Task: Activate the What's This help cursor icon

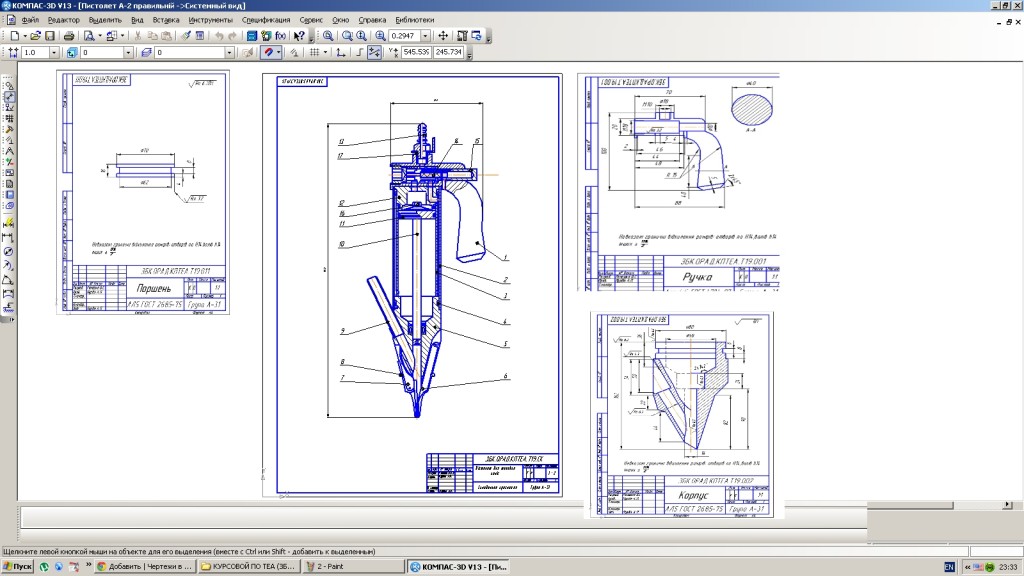Action: [x=298, y=36]
